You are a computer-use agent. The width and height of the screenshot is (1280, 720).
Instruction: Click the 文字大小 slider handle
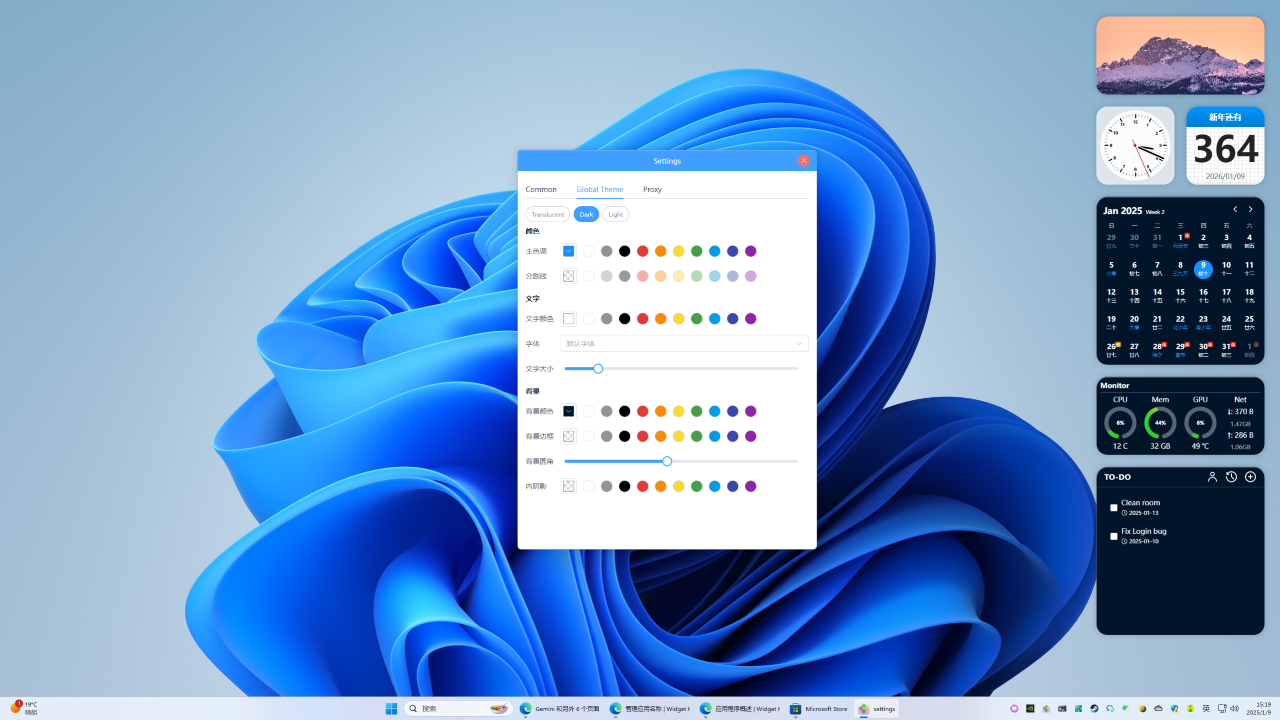coord(598,369)
